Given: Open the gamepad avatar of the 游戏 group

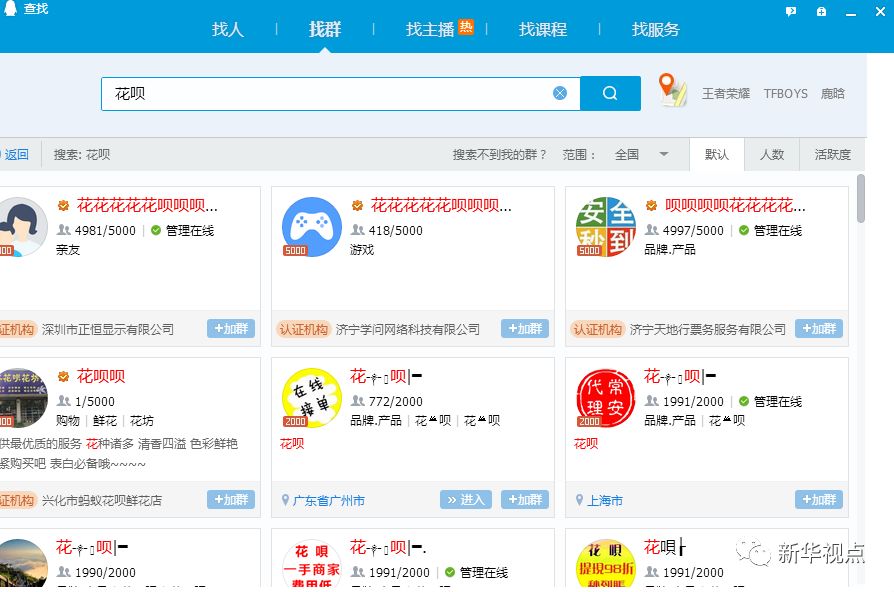Looking at the screenshot, I should [x=311, y=226].
